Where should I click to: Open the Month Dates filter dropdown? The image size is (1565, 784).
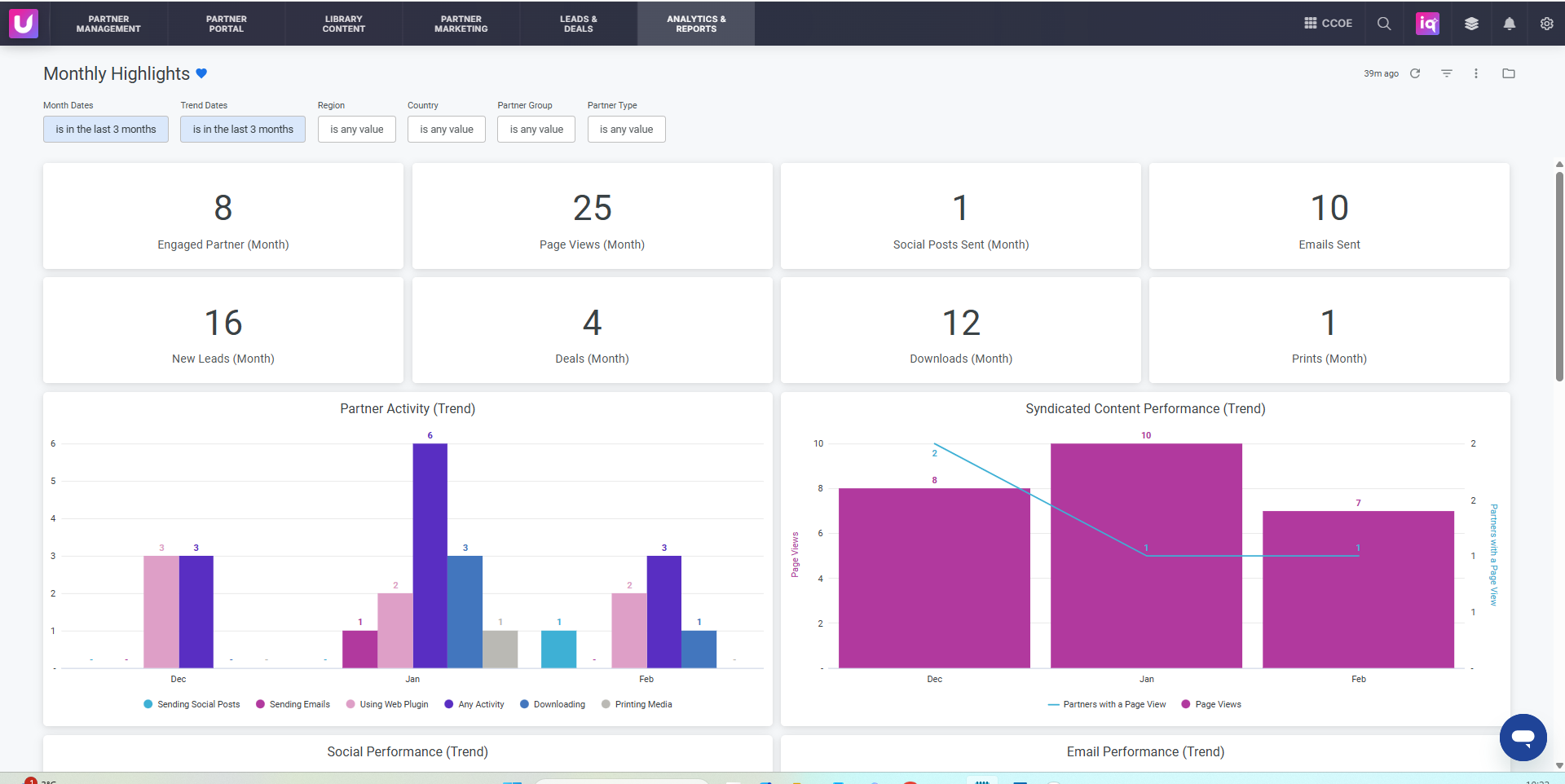[x=106, y=130]
